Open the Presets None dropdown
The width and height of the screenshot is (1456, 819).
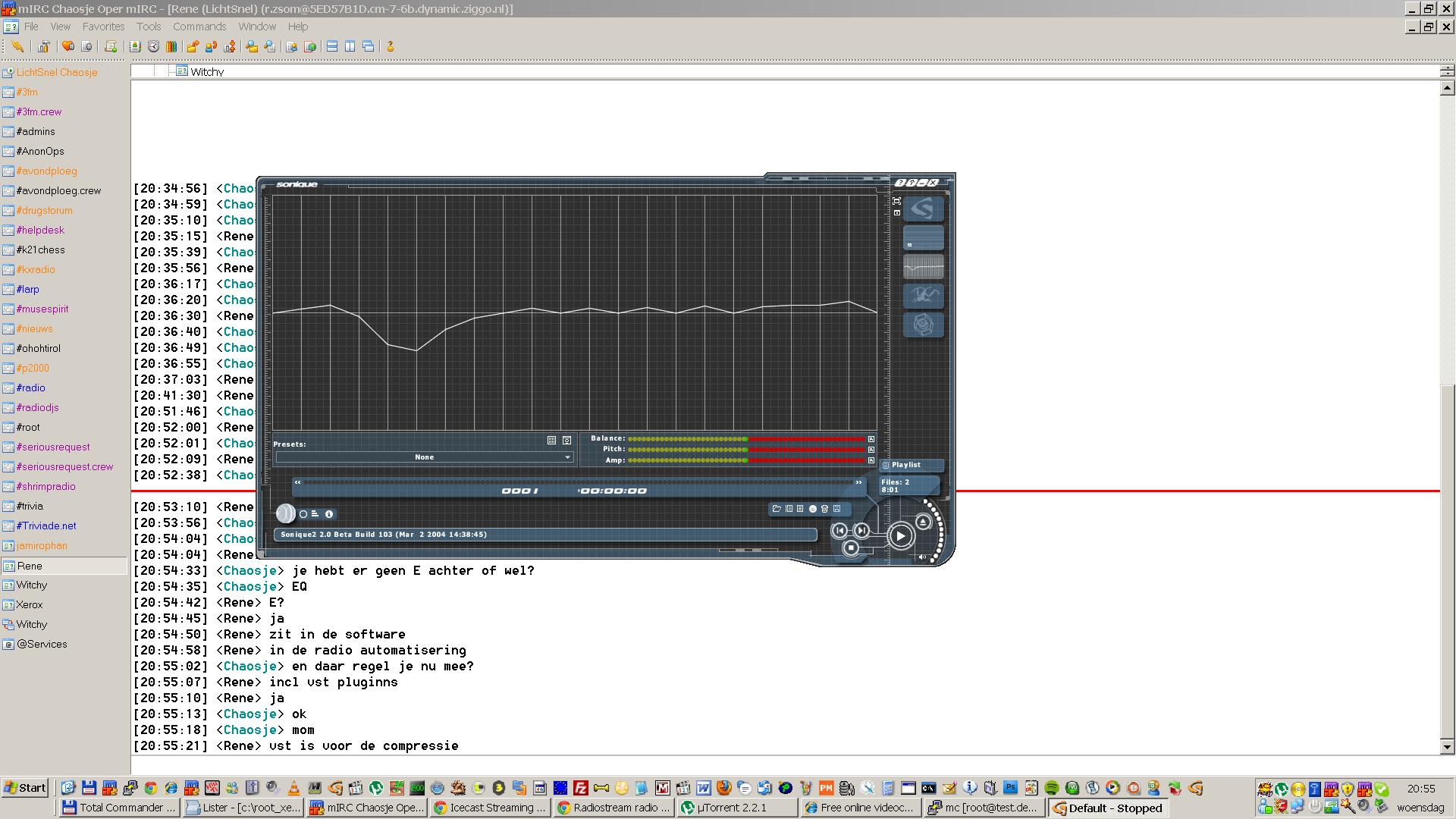click(424, 457)
